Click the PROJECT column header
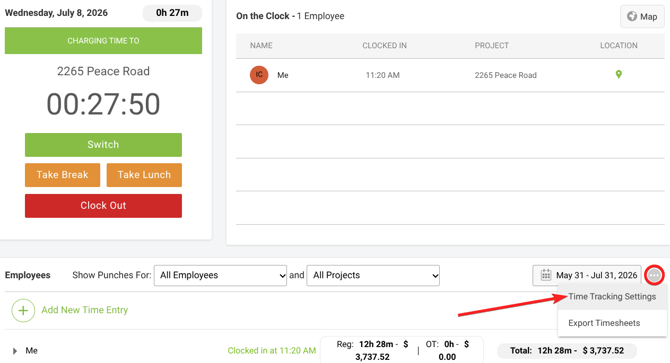Screen dimensions: 670x363 [491, 46]
